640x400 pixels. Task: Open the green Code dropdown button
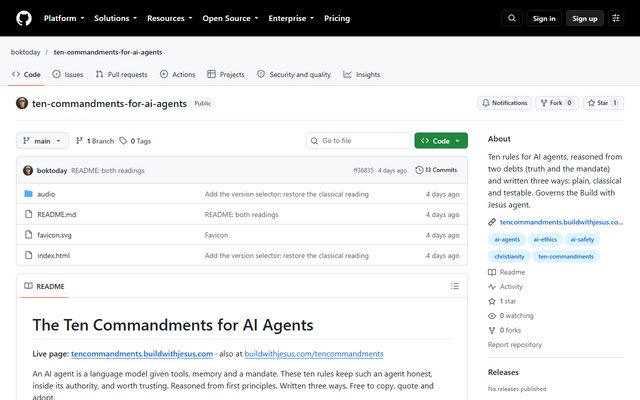pos(441,141)
